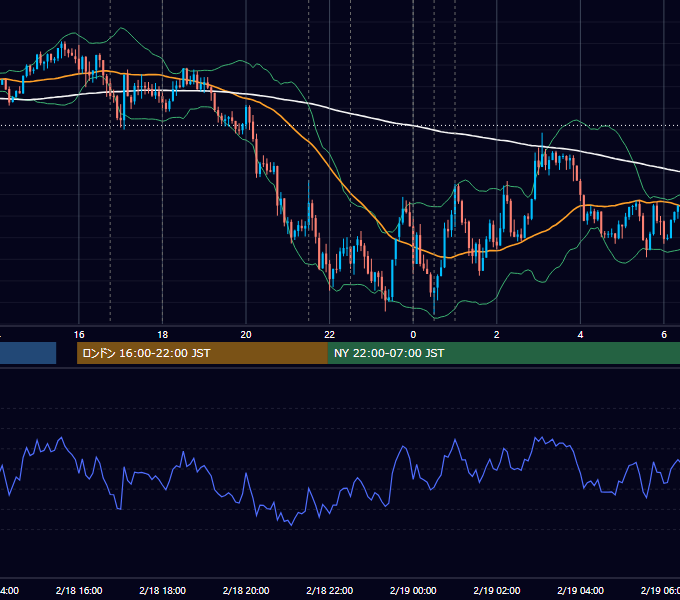Click the blue session bar before ロンドン
The height and width of the screenshot is (600, 680).
[28, 353]
